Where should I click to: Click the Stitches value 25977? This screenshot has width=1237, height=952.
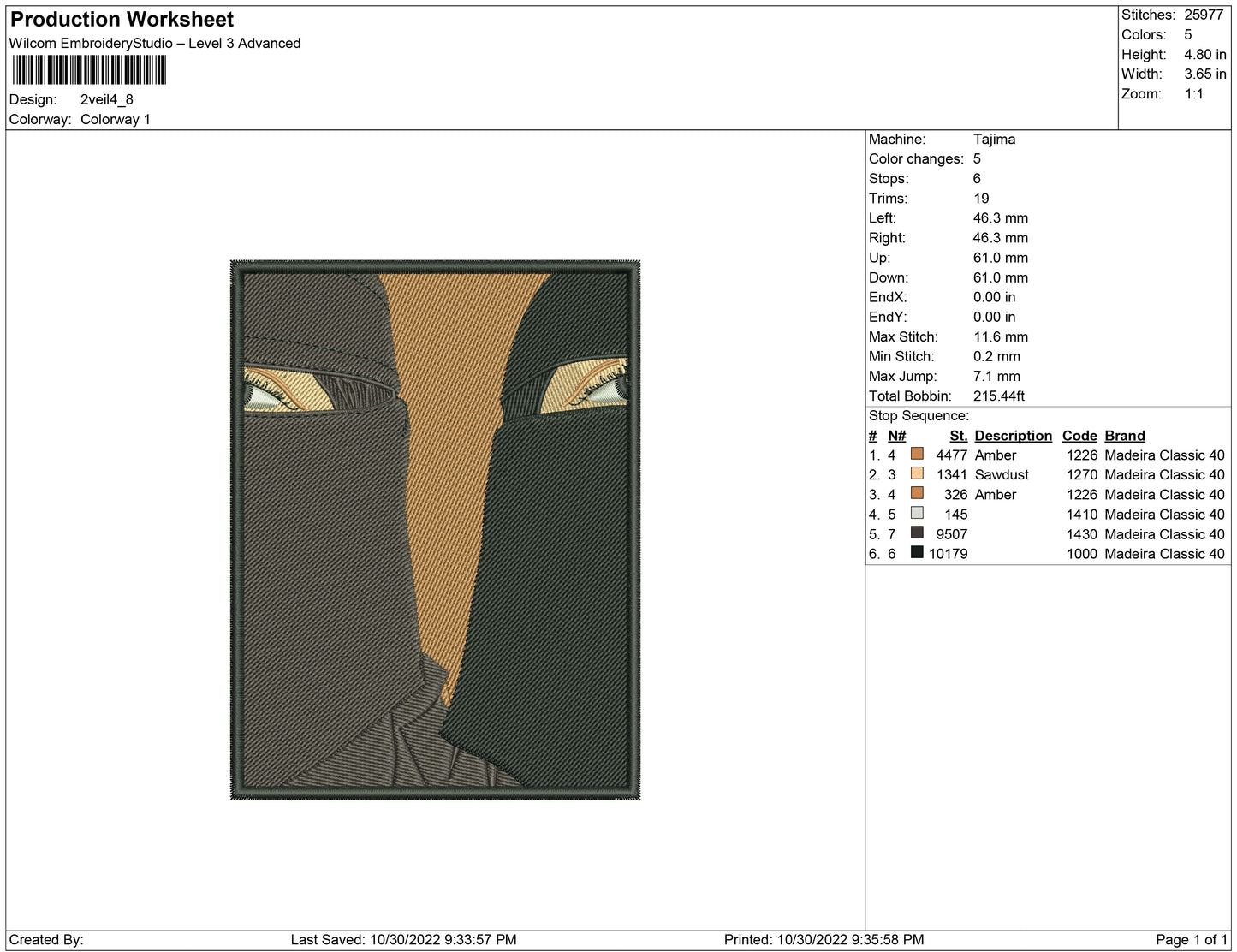point(1203,15)
